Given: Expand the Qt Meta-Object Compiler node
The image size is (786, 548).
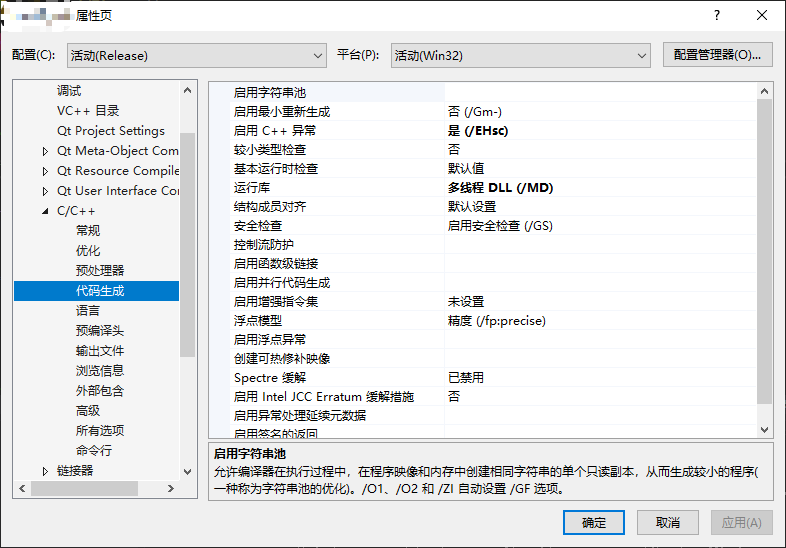Looking at the screenshot, I should click(x=45, y=151).
